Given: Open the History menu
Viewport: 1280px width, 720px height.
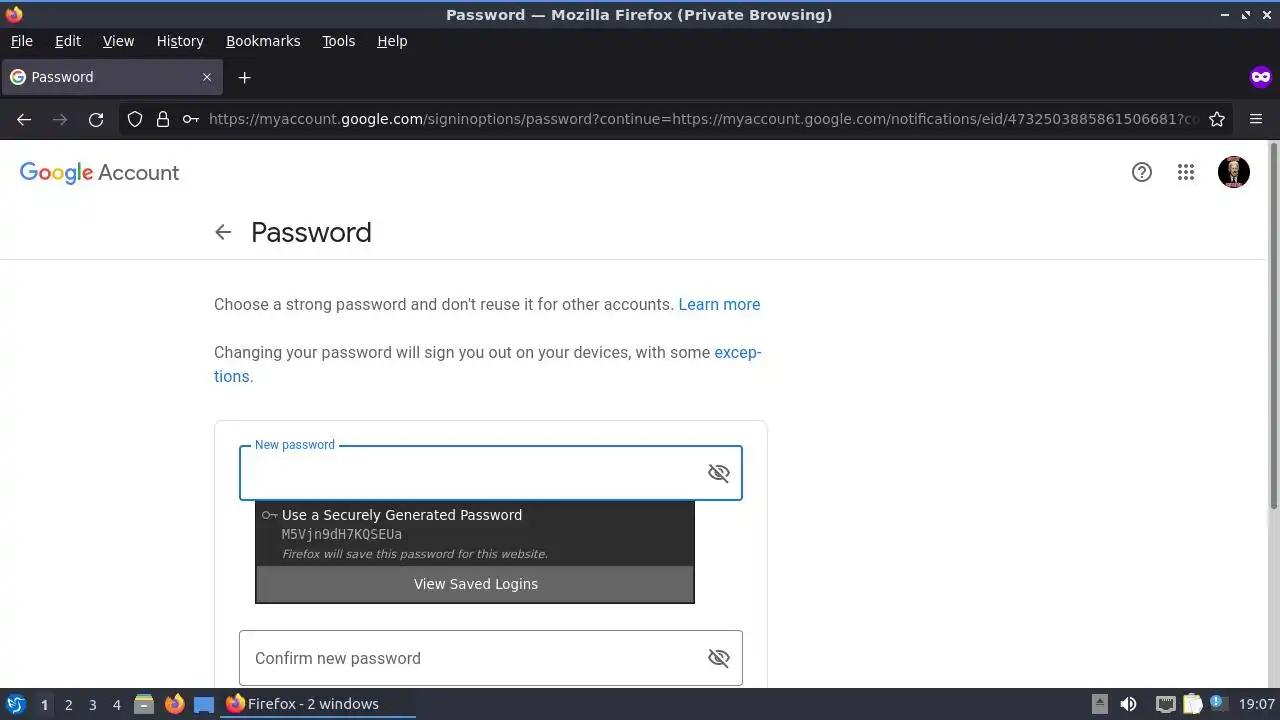Looking at the screenshot, I should coord(180,41).
